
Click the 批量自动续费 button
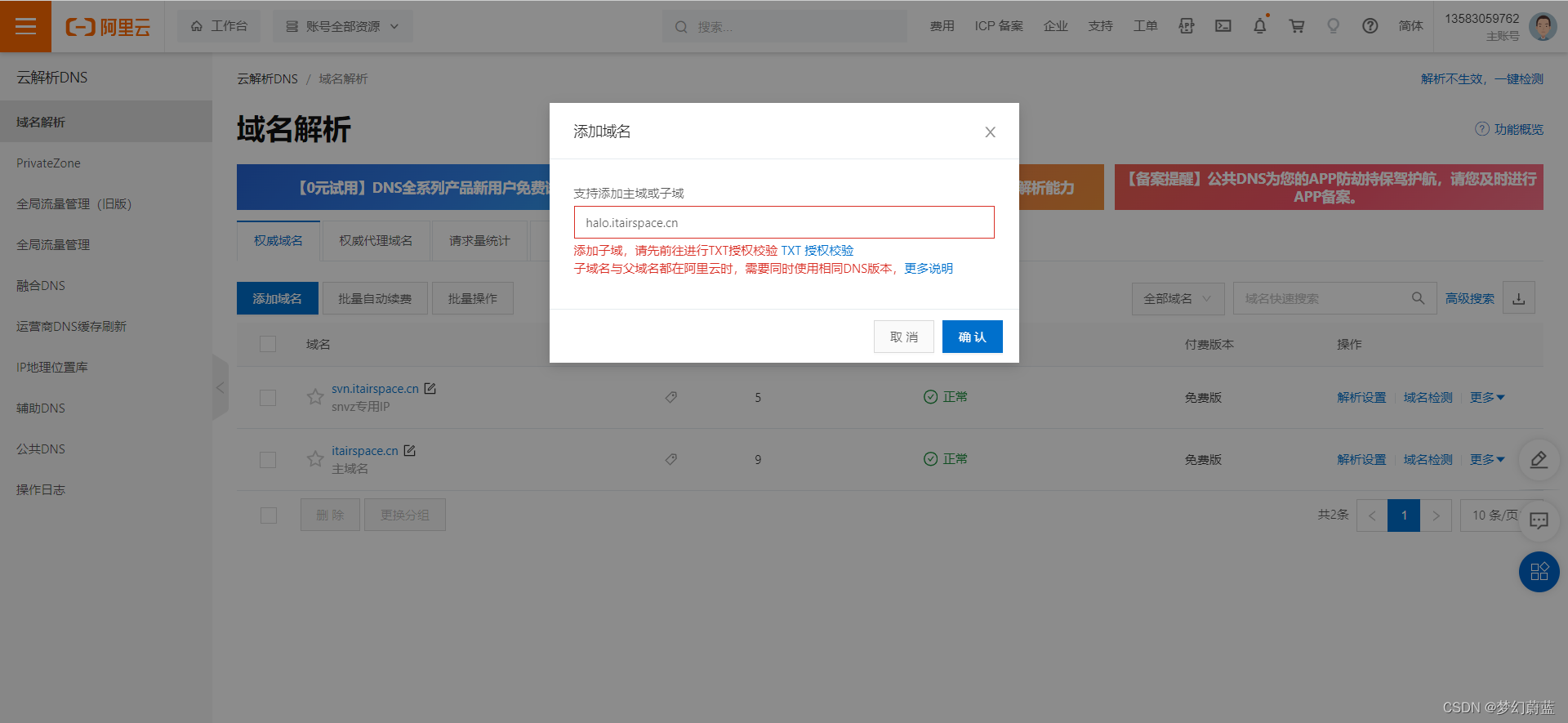[376, 298]
